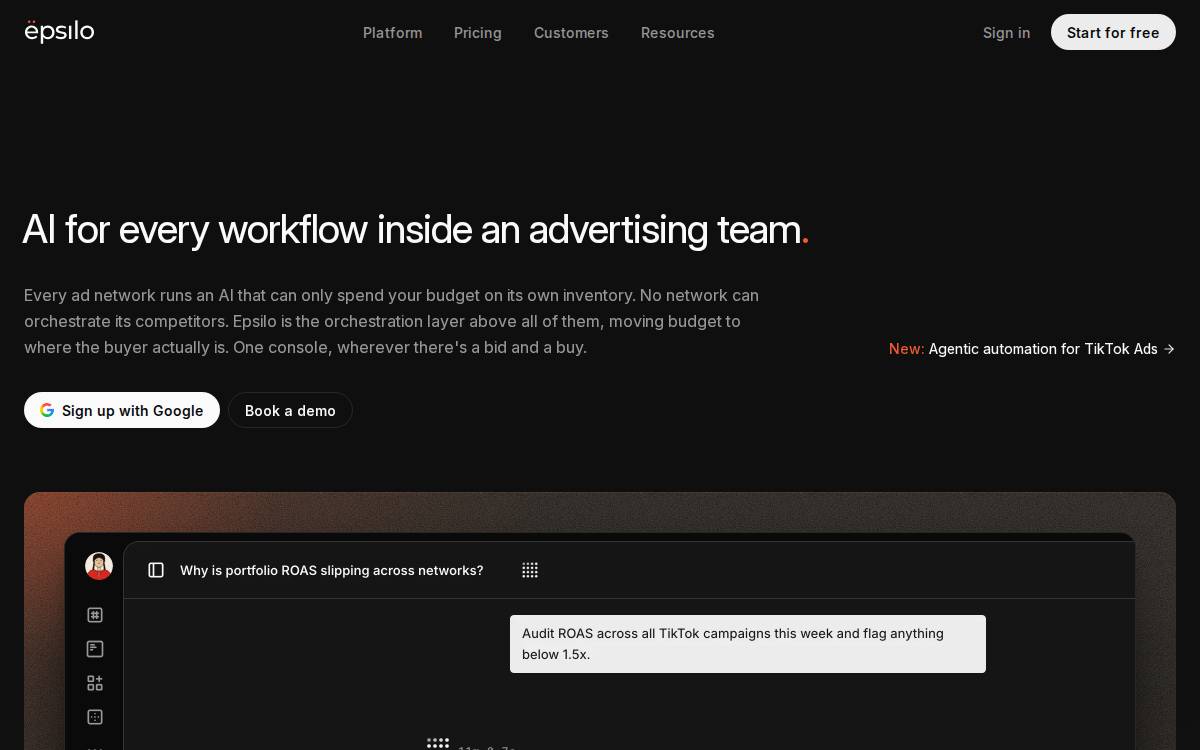The width and height of the screenshot is (1200, 750).
Task: Open the Resources menu
Action: [677, 33]
